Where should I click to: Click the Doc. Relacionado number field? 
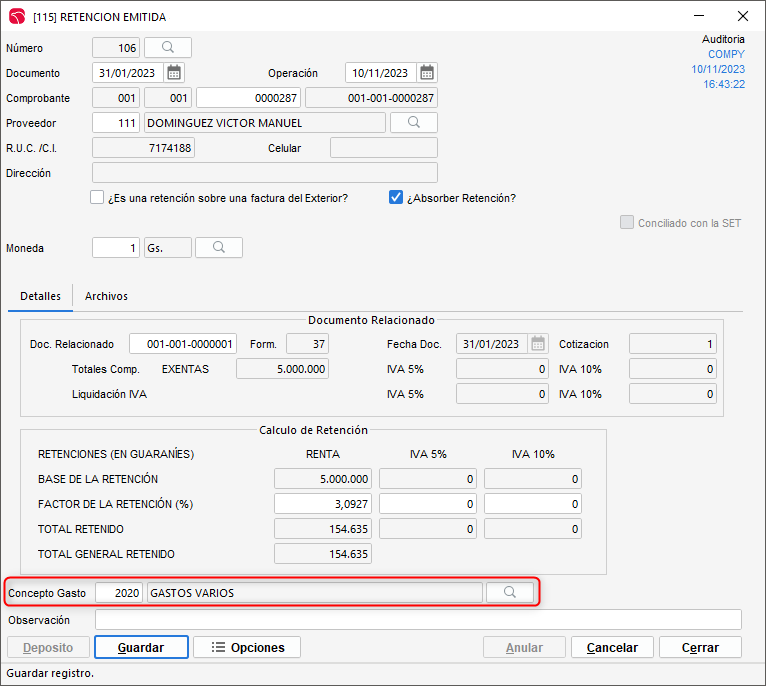(x=183, y=344)
